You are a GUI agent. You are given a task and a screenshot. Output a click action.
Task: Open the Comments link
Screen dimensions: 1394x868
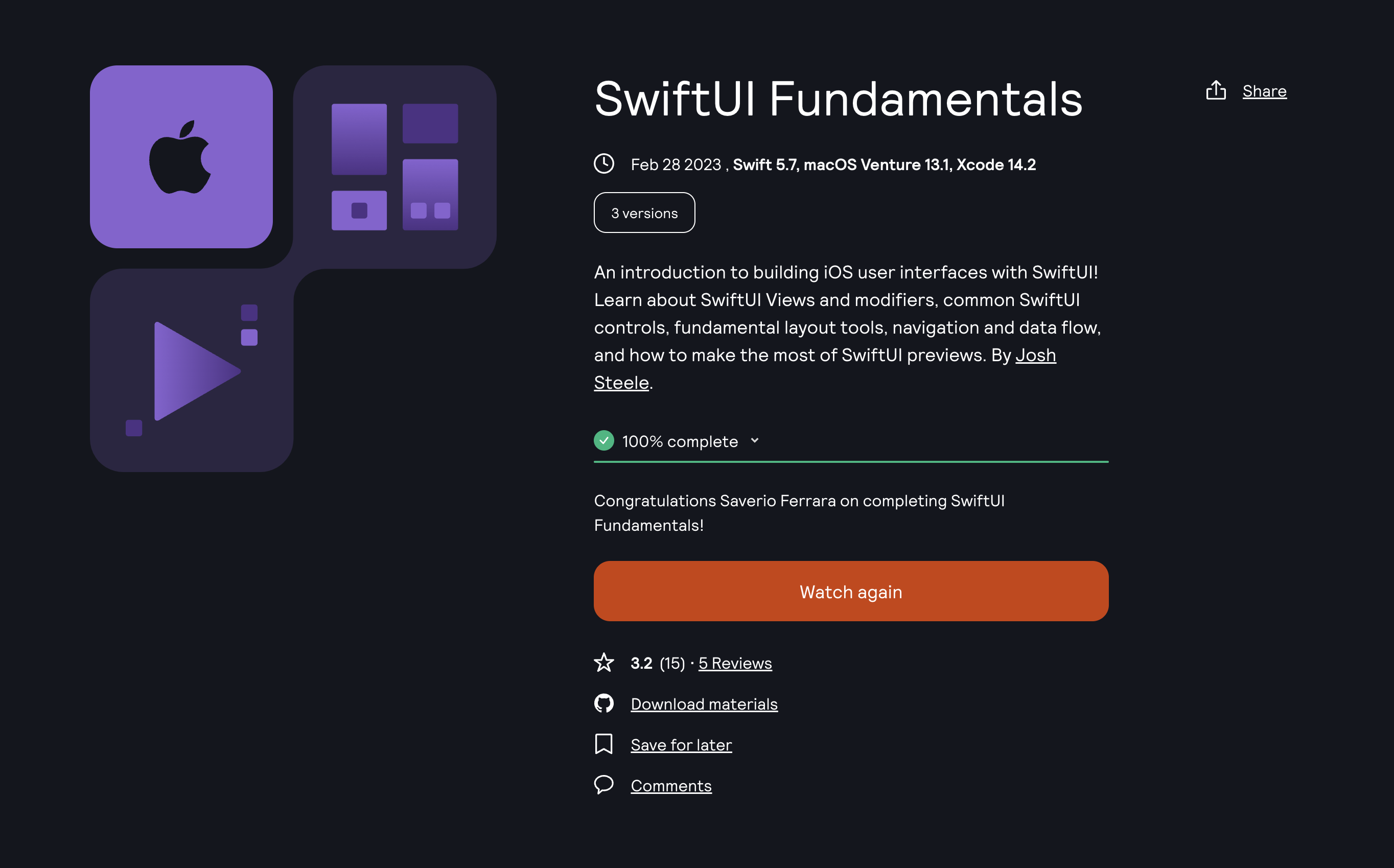pos(670,785)
